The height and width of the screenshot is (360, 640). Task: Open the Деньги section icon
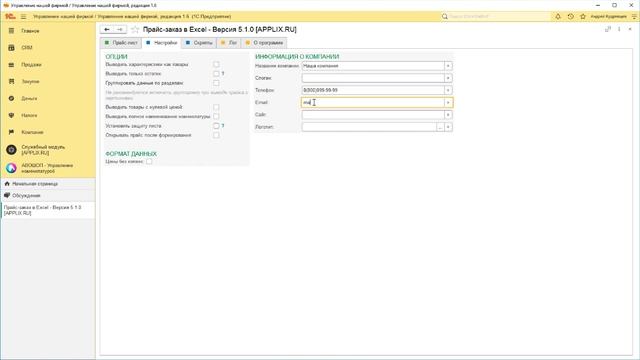tap(11, 98)
